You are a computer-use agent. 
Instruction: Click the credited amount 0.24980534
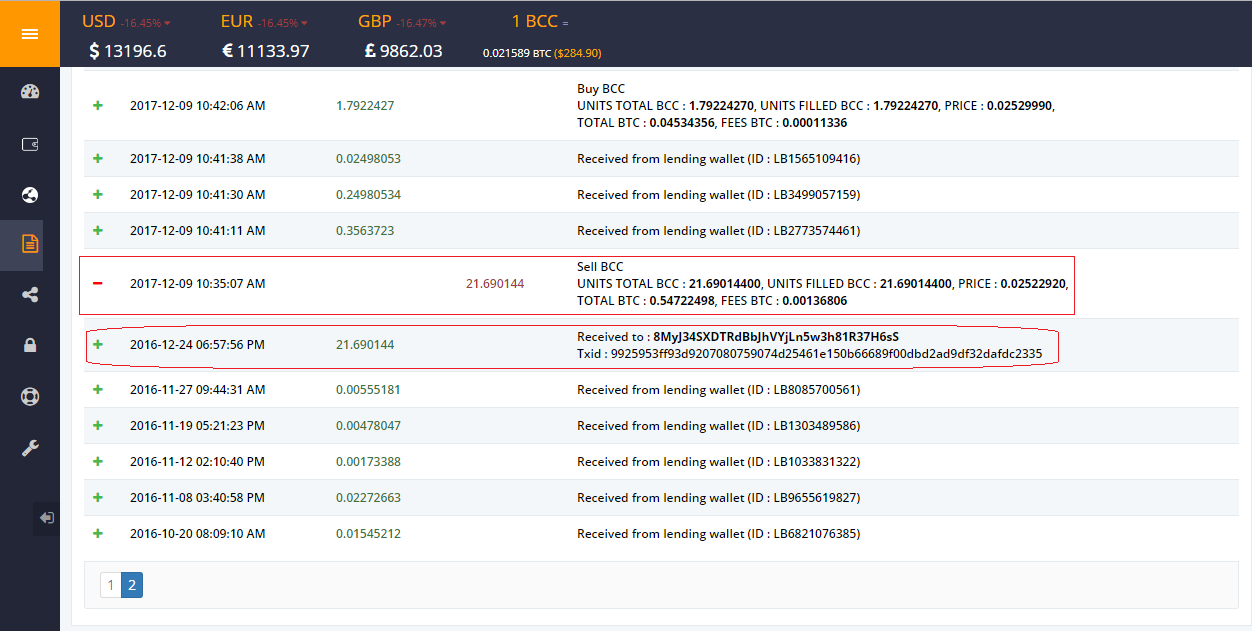368,195
